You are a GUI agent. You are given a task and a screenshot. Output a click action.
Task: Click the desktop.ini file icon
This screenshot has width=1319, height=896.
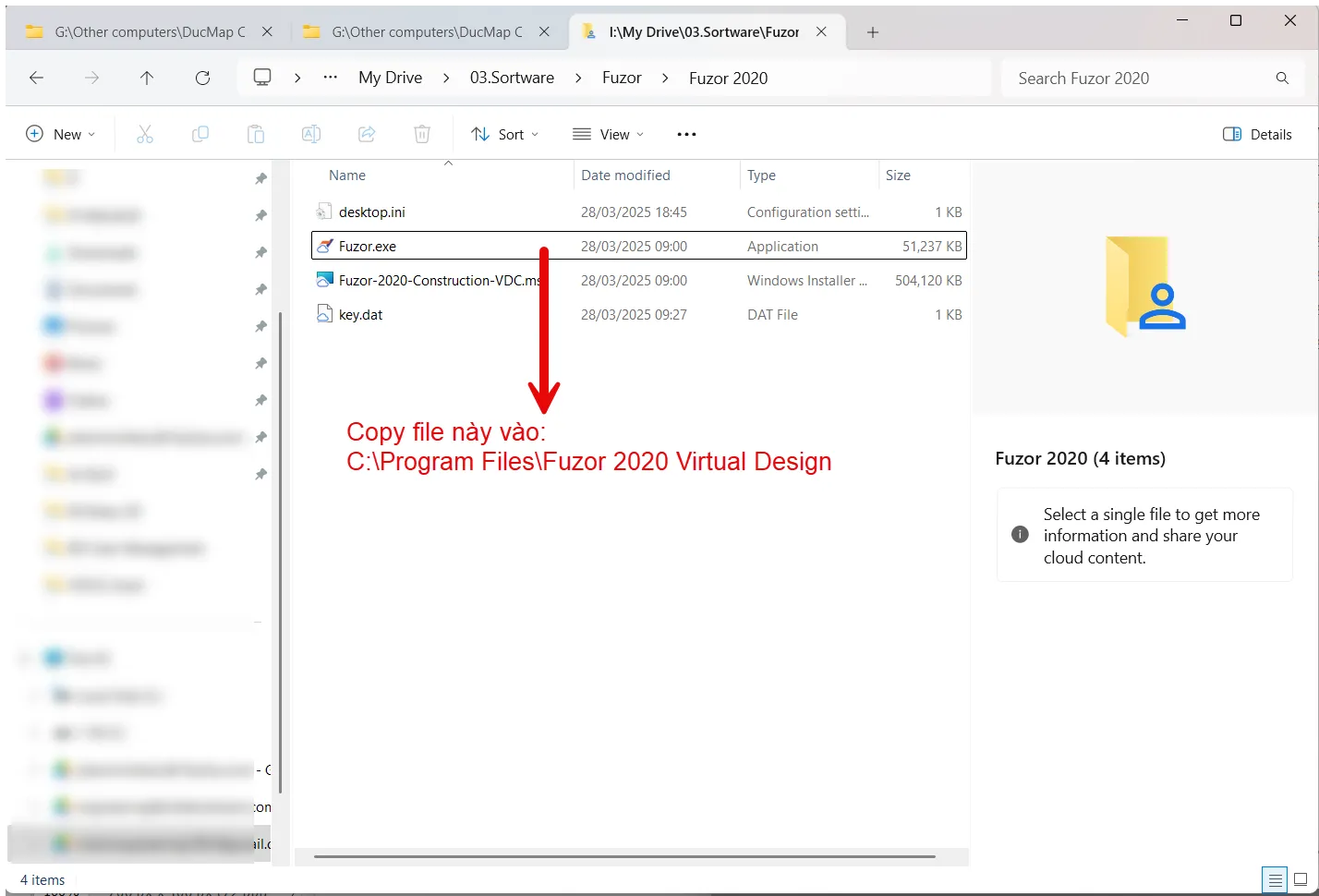(x=324, y=212)
